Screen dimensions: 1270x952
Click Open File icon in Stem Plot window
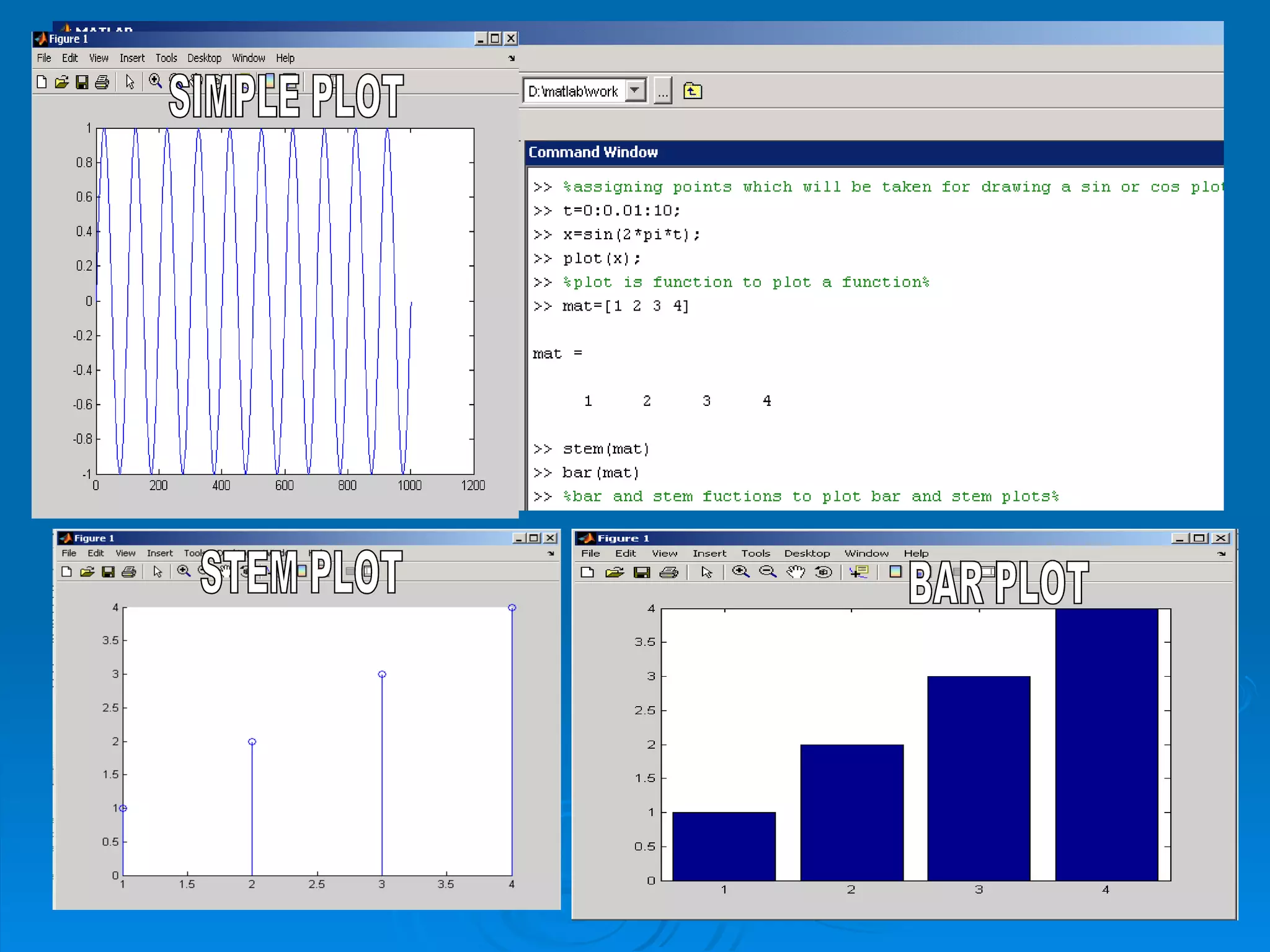click(x=87, y=571)
